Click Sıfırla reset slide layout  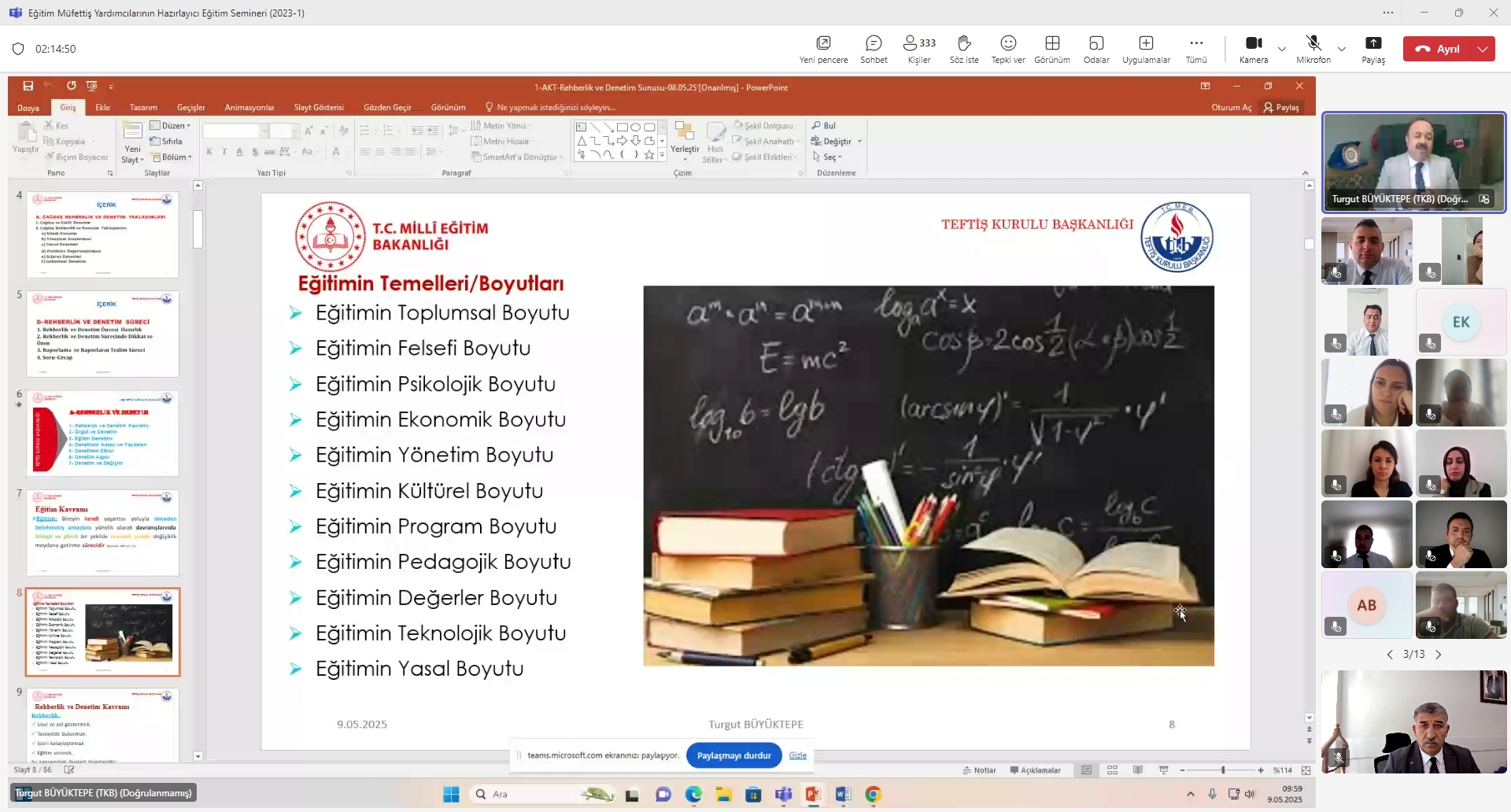[166, 142]
